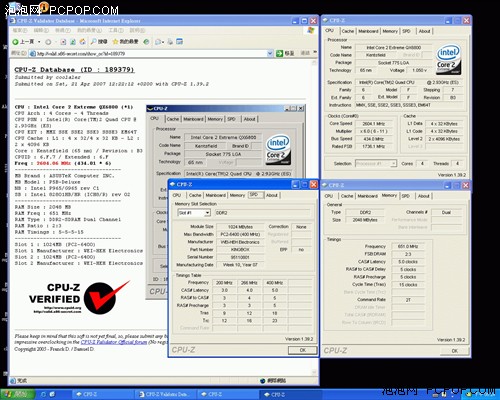Viewport: 500px width, 400px height.
Task: Click the Forward arrow icon in Internet Explorer
Action: pos(48,42)
